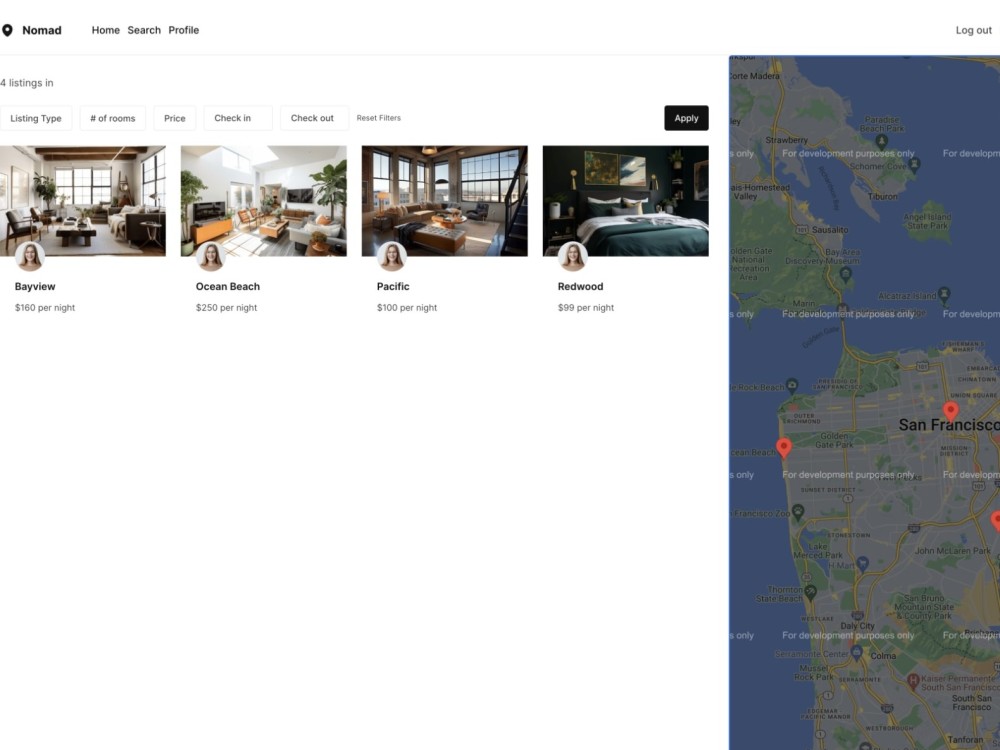This screenshot has width=1000, height=750.
Task: Select the Pacific listing title
Action: pos(393,286)
